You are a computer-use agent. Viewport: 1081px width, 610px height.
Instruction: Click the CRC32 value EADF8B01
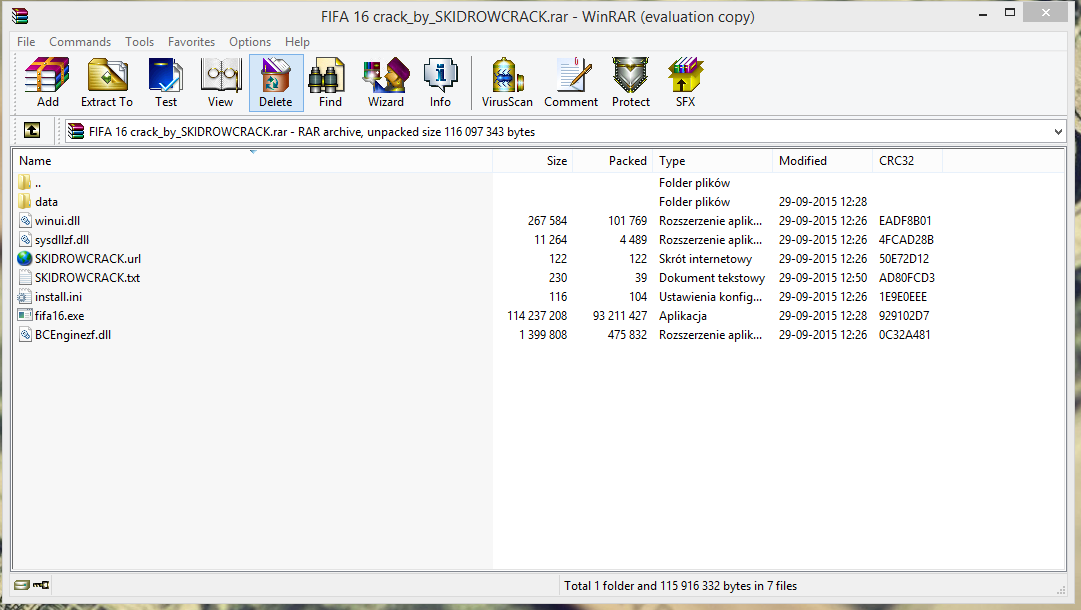(905, 221)
